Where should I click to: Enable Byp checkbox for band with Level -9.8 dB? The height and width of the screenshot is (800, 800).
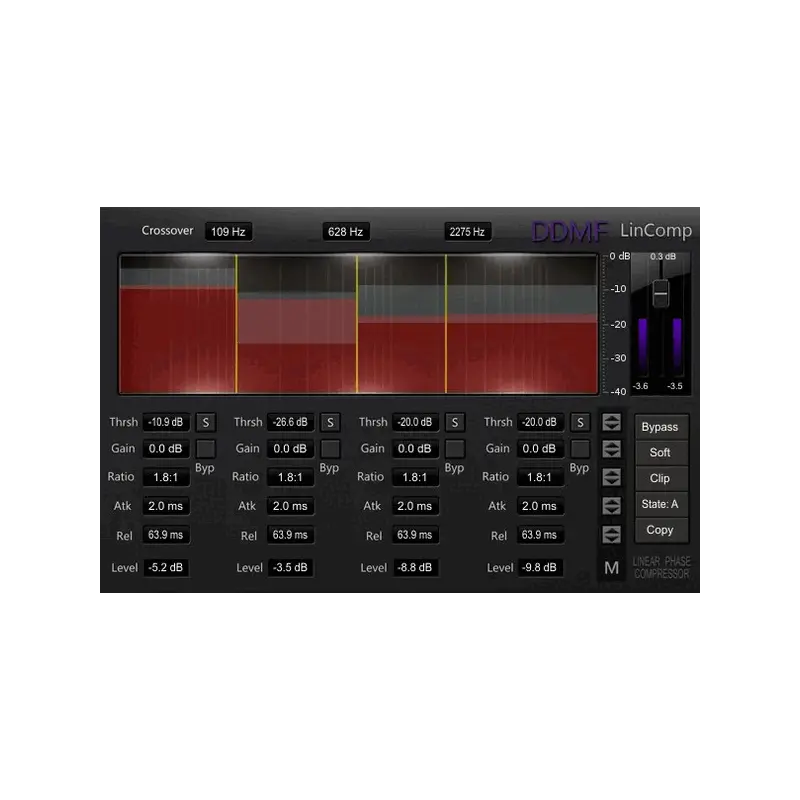(x=580, y=449)
